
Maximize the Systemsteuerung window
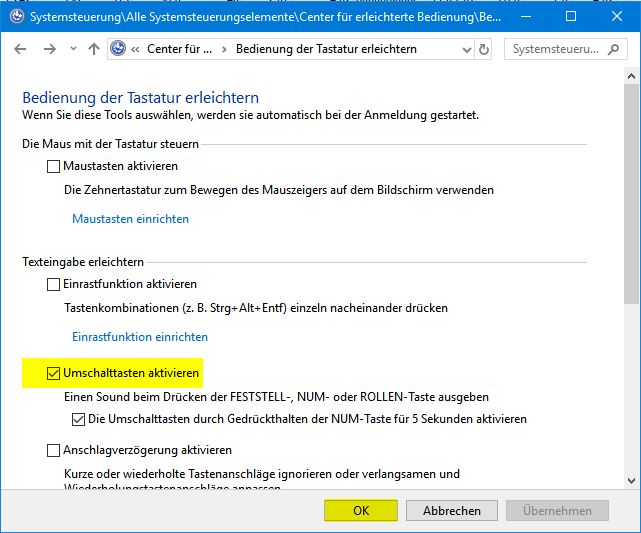point(571,16)
